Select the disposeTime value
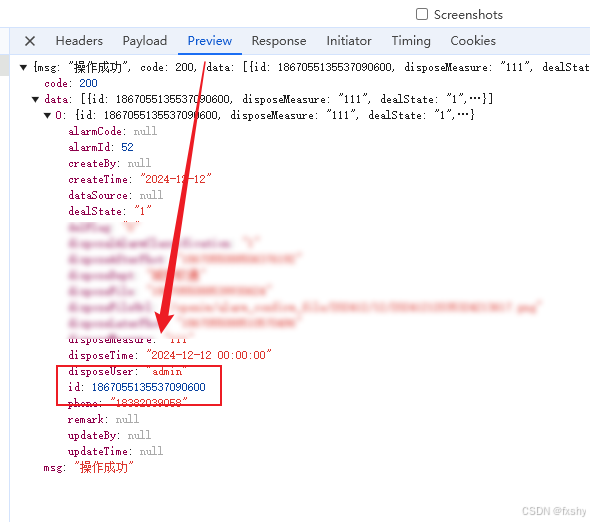 (208, 355)
